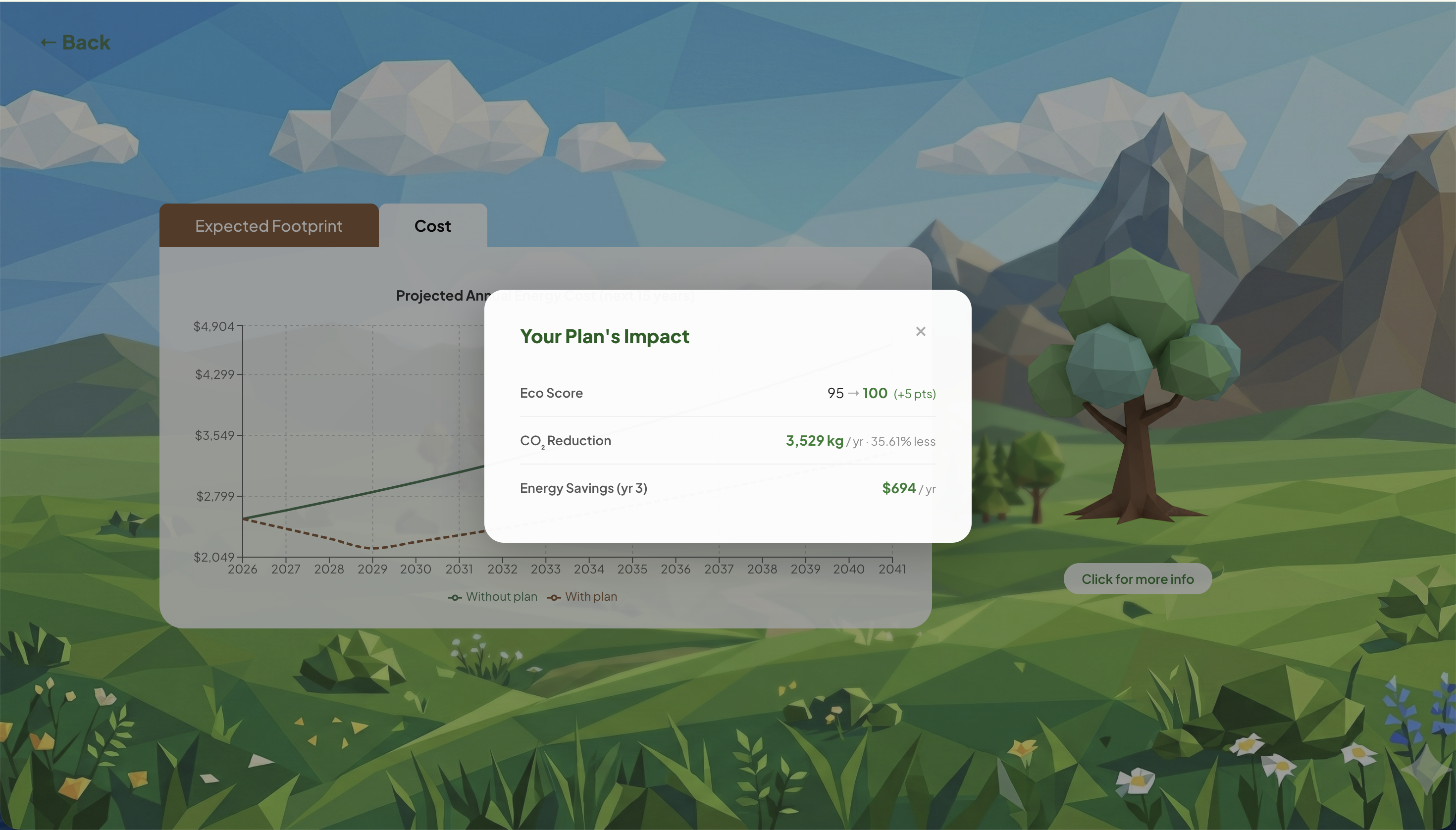The width and height of the screenshot is (1456, 830).
Task: Click the green 100 eco score value
Action: pos(875,393)
